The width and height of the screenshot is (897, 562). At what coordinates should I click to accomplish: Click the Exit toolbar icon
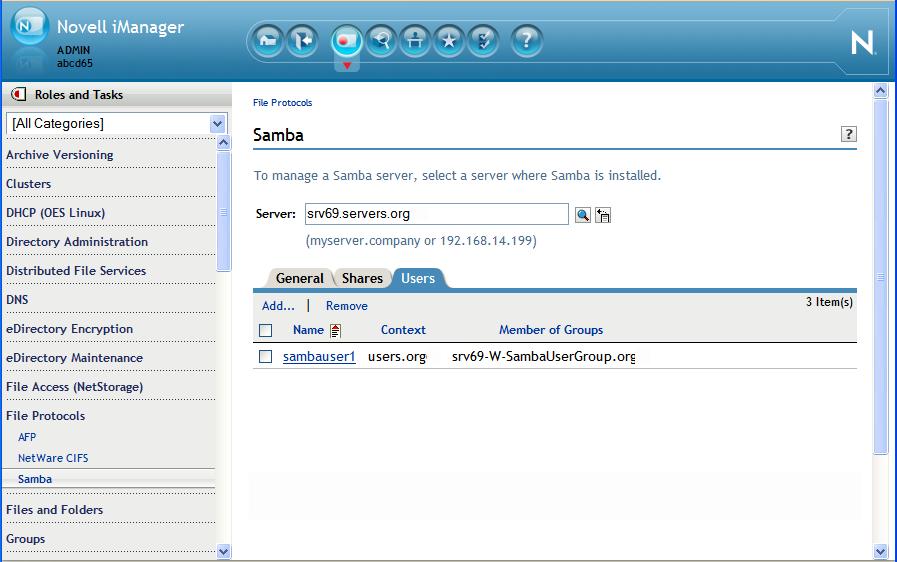pyautogui.click(x=302, y=41)
